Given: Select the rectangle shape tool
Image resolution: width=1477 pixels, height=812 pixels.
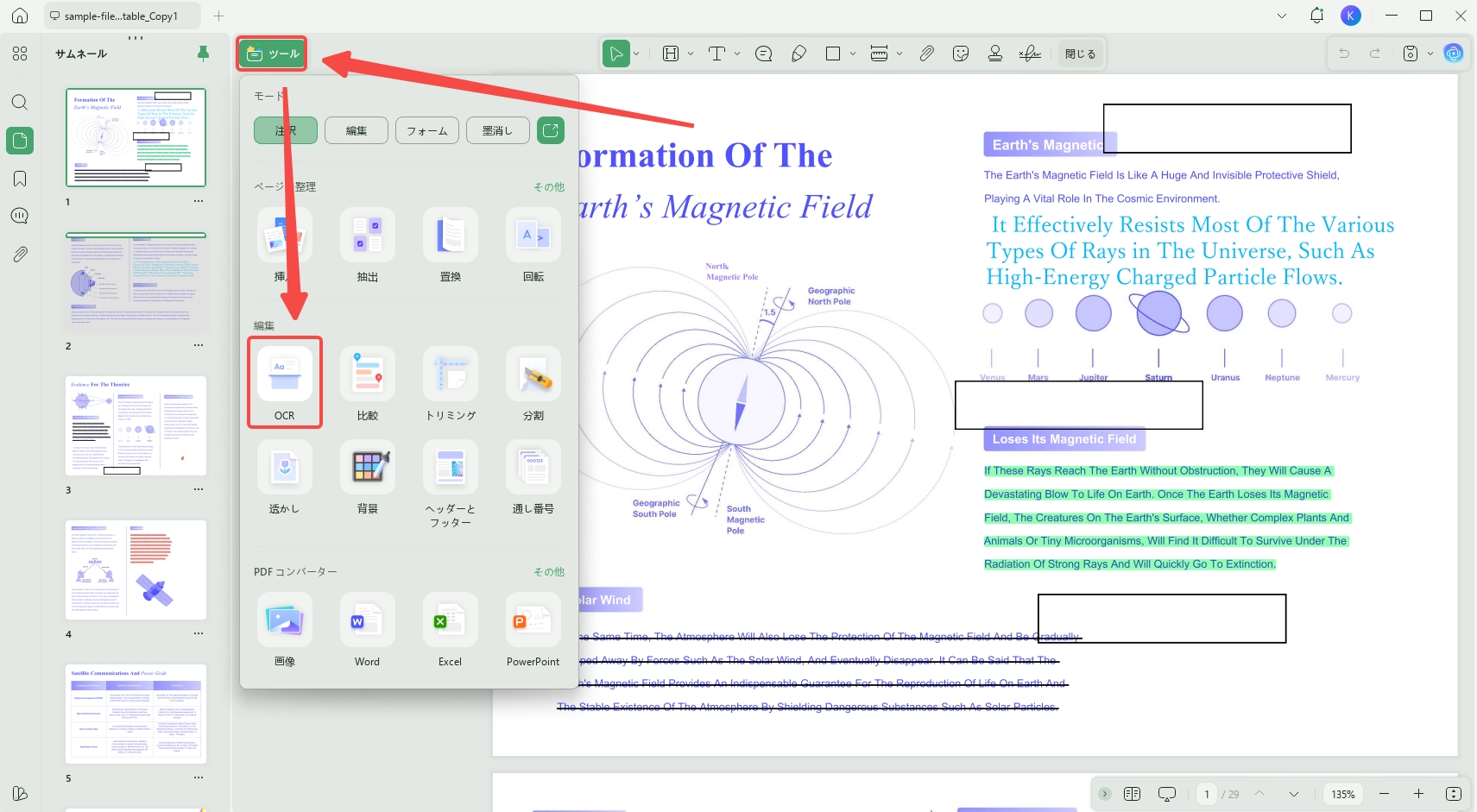Looking at the screenshot, I should point(833,54).
